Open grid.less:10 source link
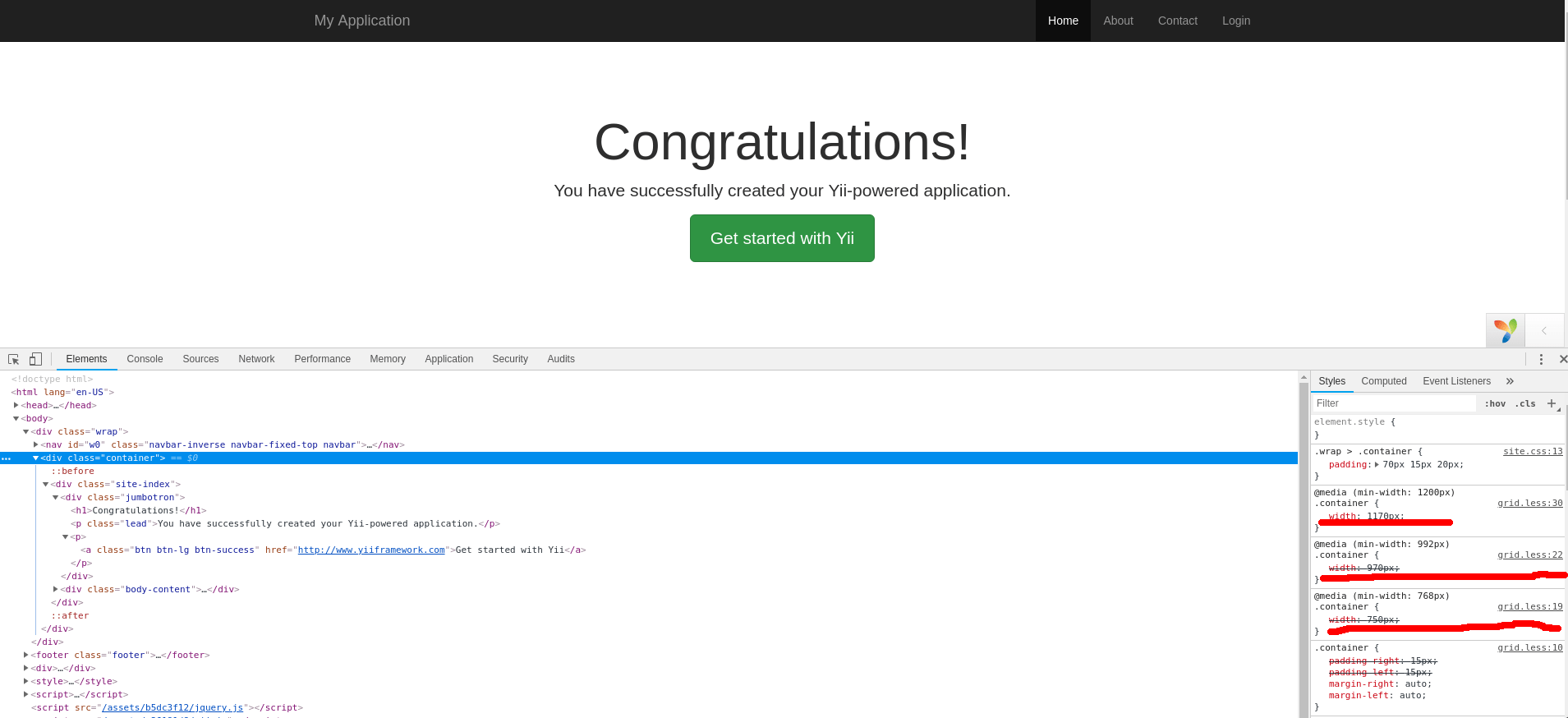 pyautogui.click(x=1529, y=647)
